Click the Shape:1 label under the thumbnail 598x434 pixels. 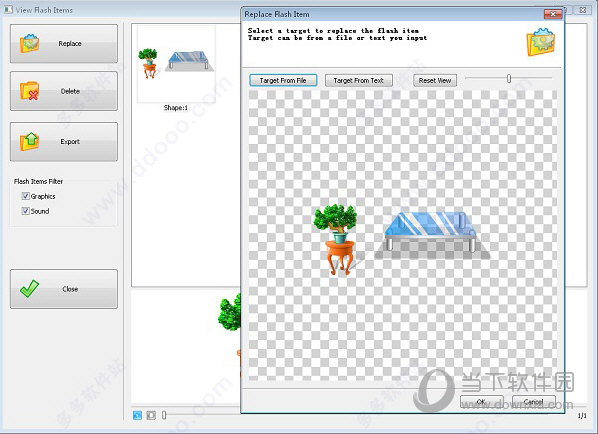[176, 108]
